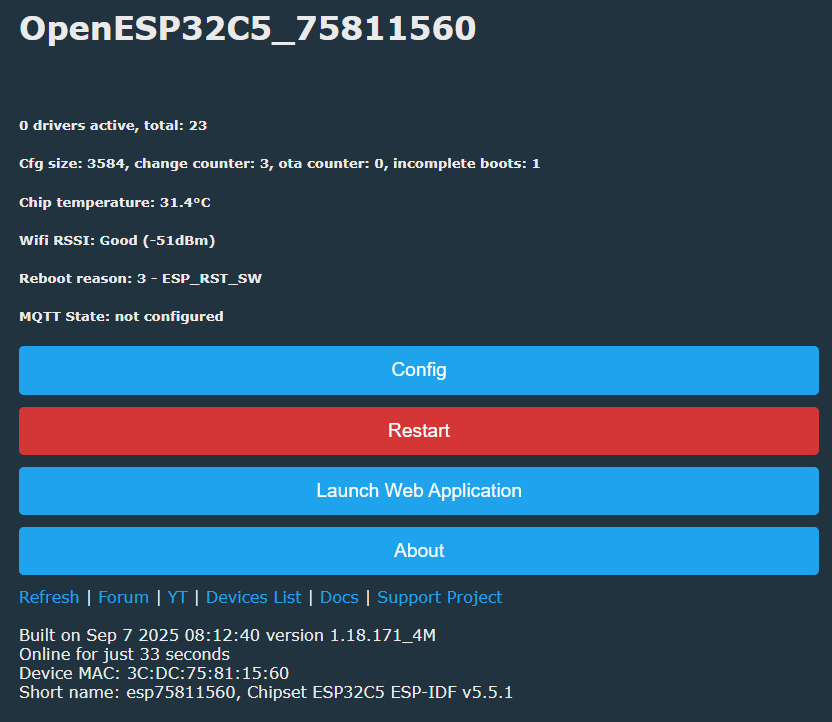Click the 'Wifi RSSI: Good (-51dBm)' text
832x722 pixels.
tap(117, 241)
